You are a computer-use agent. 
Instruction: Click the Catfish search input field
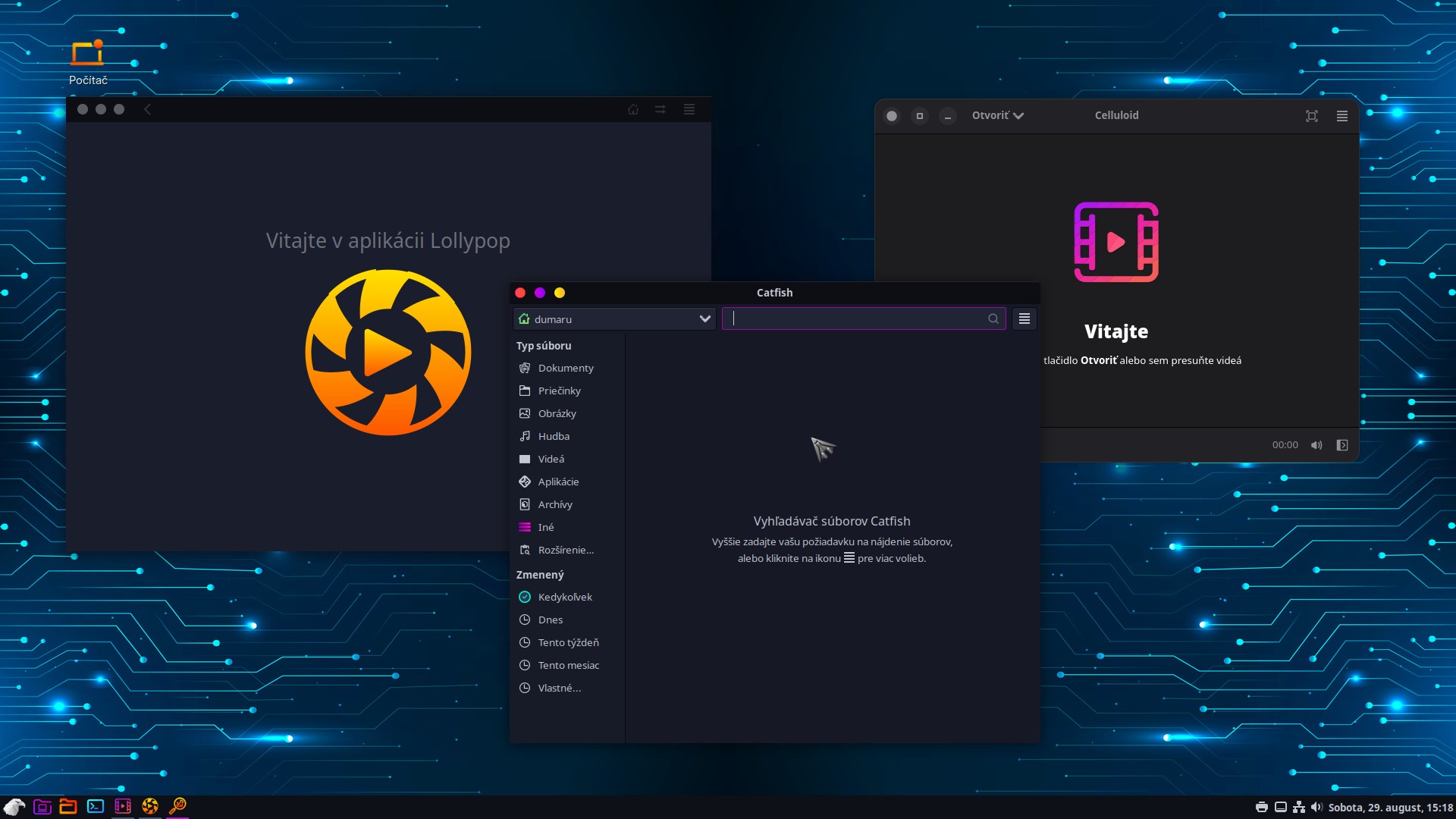pos(864,318)
